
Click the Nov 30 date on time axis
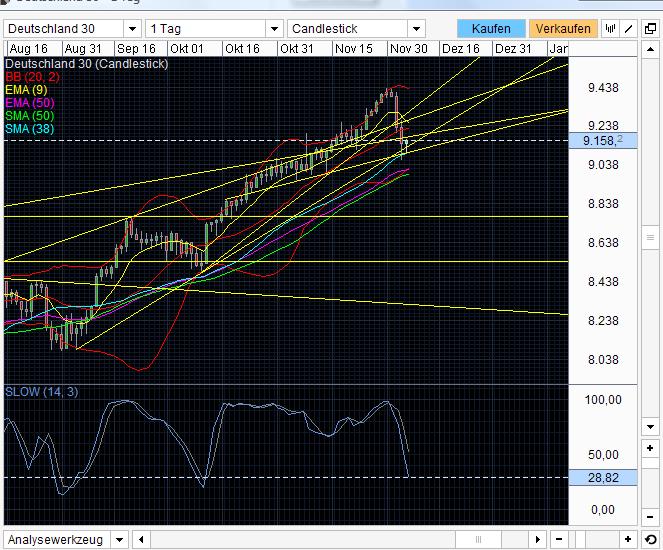tap(408, 49)
